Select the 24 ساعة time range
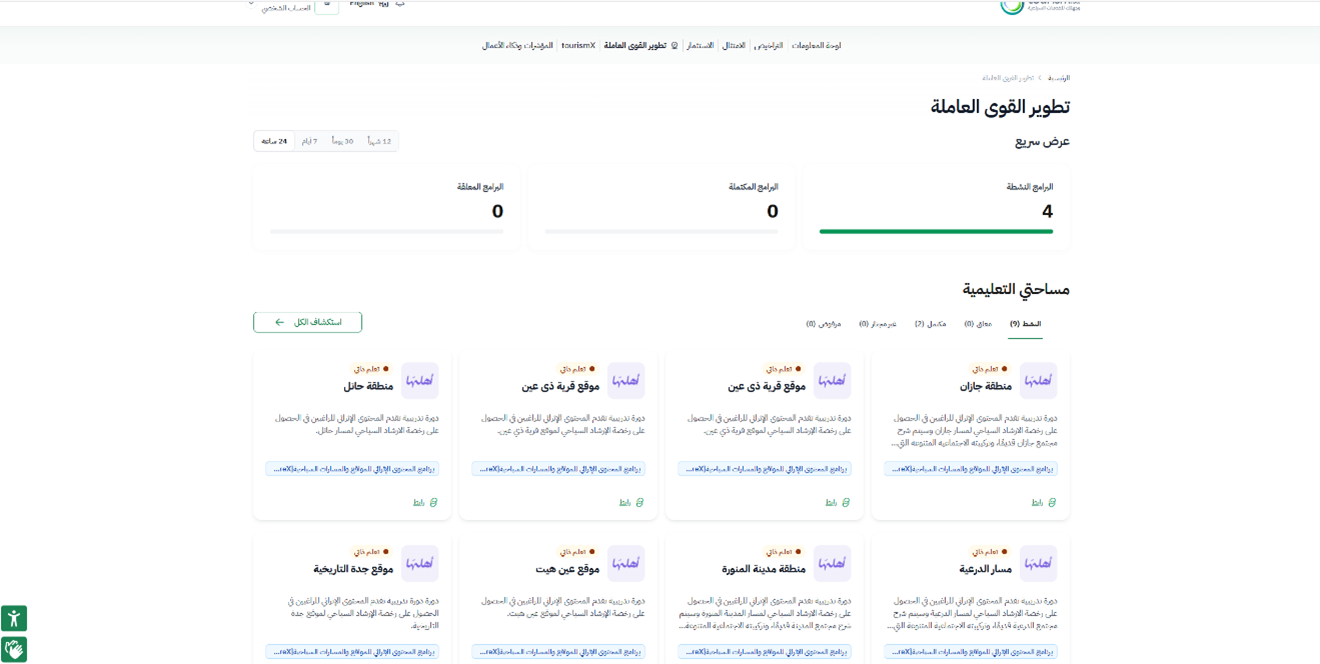The height and width of the screenshot is (664, 1320). 274,142
